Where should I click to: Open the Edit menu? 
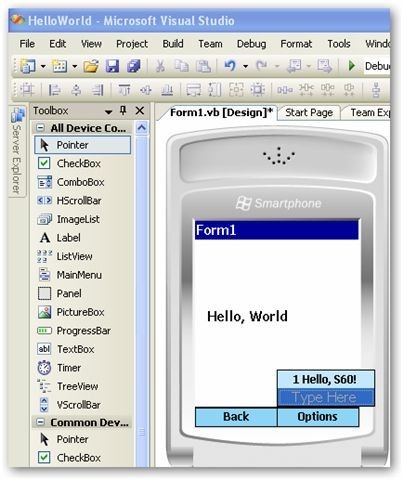pos(57,44)
